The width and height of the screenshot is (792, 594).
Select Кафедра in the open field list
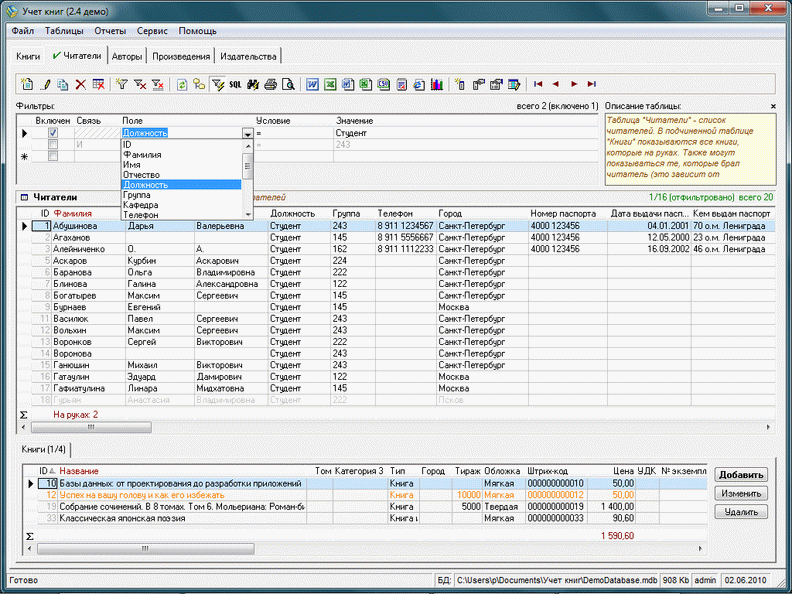[x=140, y=205]
